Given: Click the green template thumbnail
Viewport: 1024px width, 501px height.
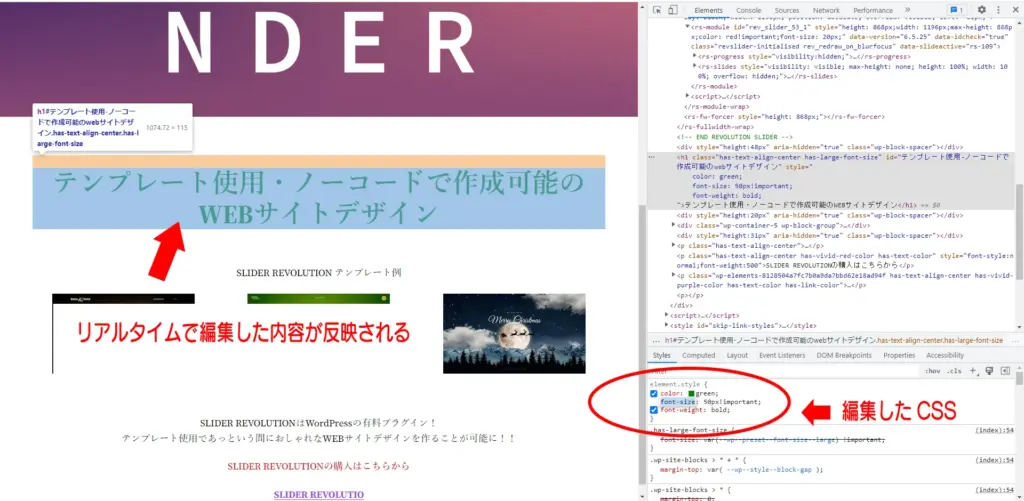Looking at the screenshot, I should [318, 299].
